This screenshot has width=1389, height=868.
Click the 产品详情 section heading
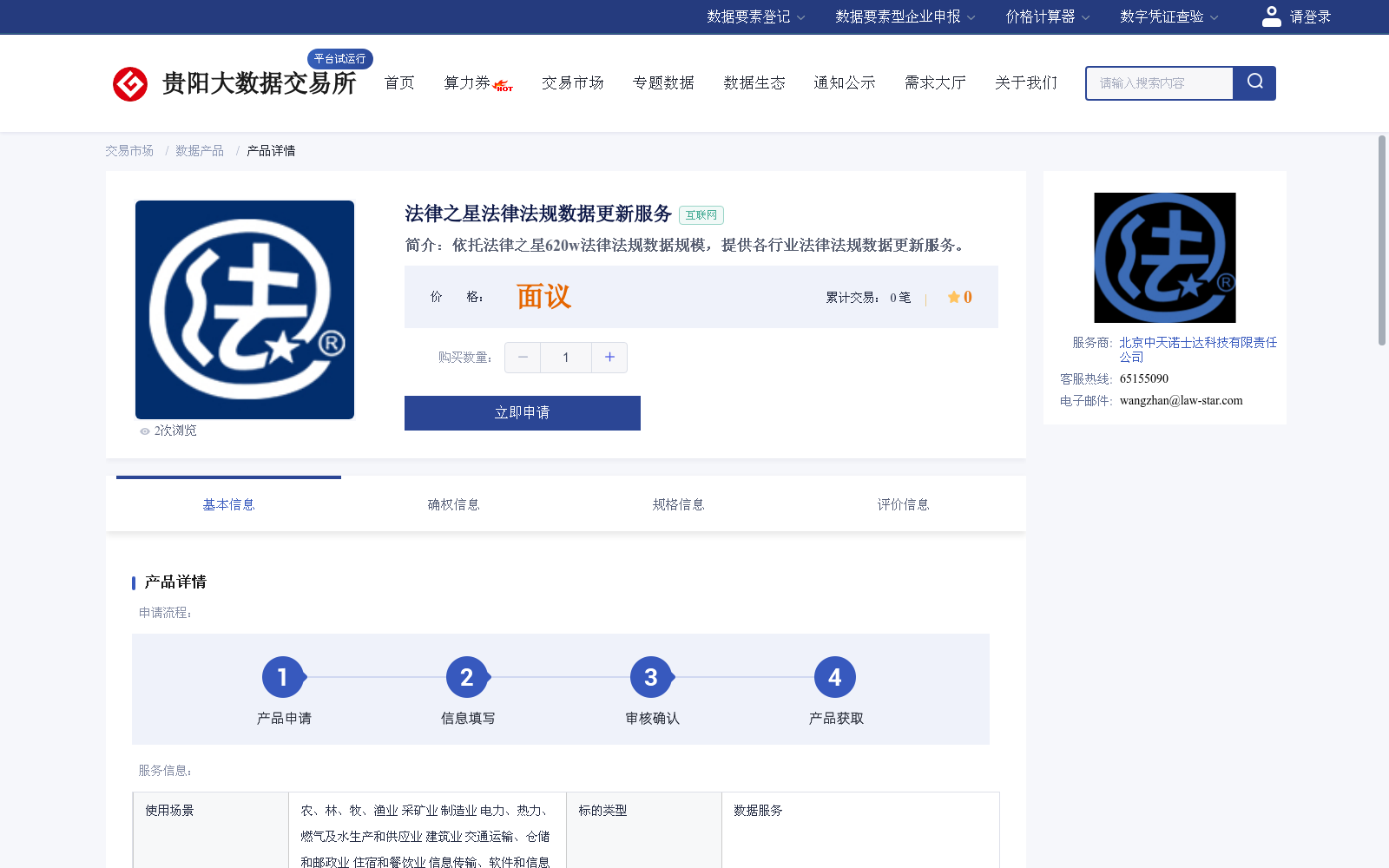pyautogui.click(x=175, y=582)
